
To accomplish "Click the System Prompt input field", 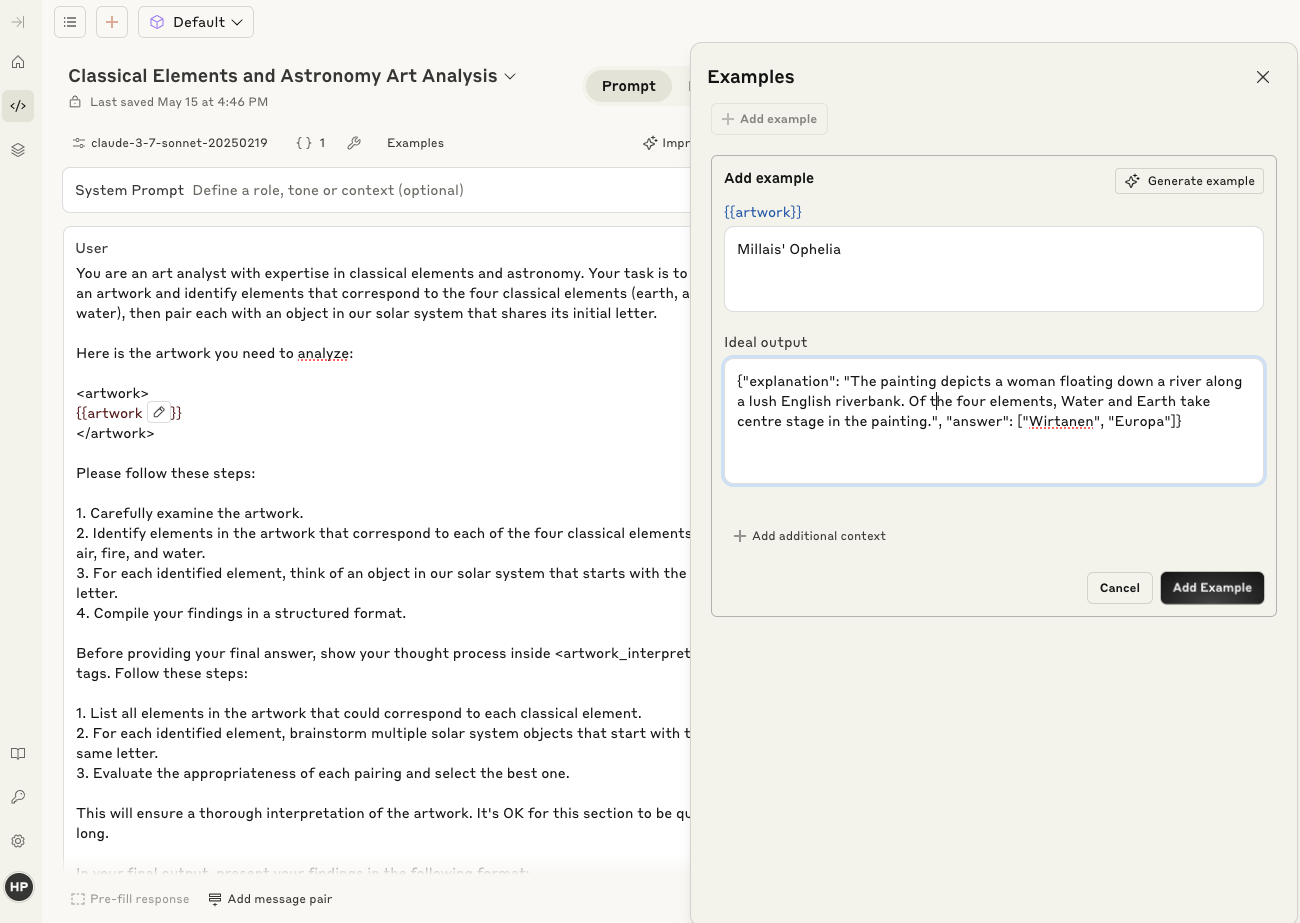I will click(x=377, y=190).
